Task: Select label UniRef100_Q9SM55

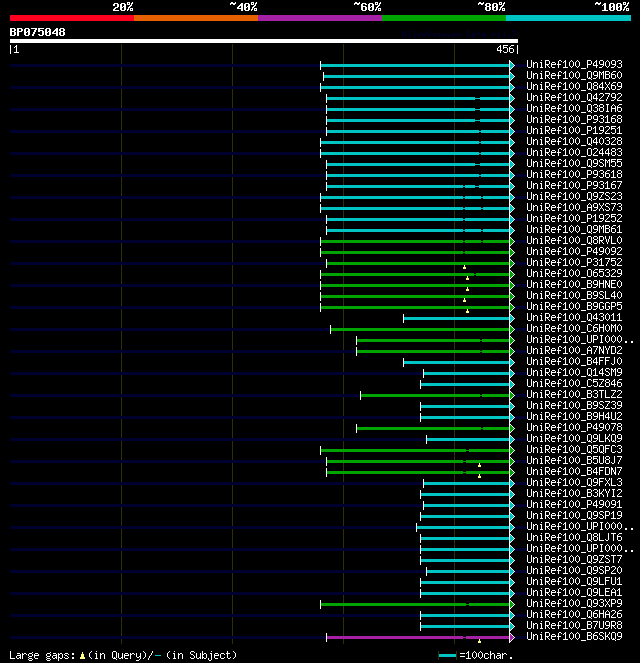Action: pyautogui.click(x=574, y=163)
